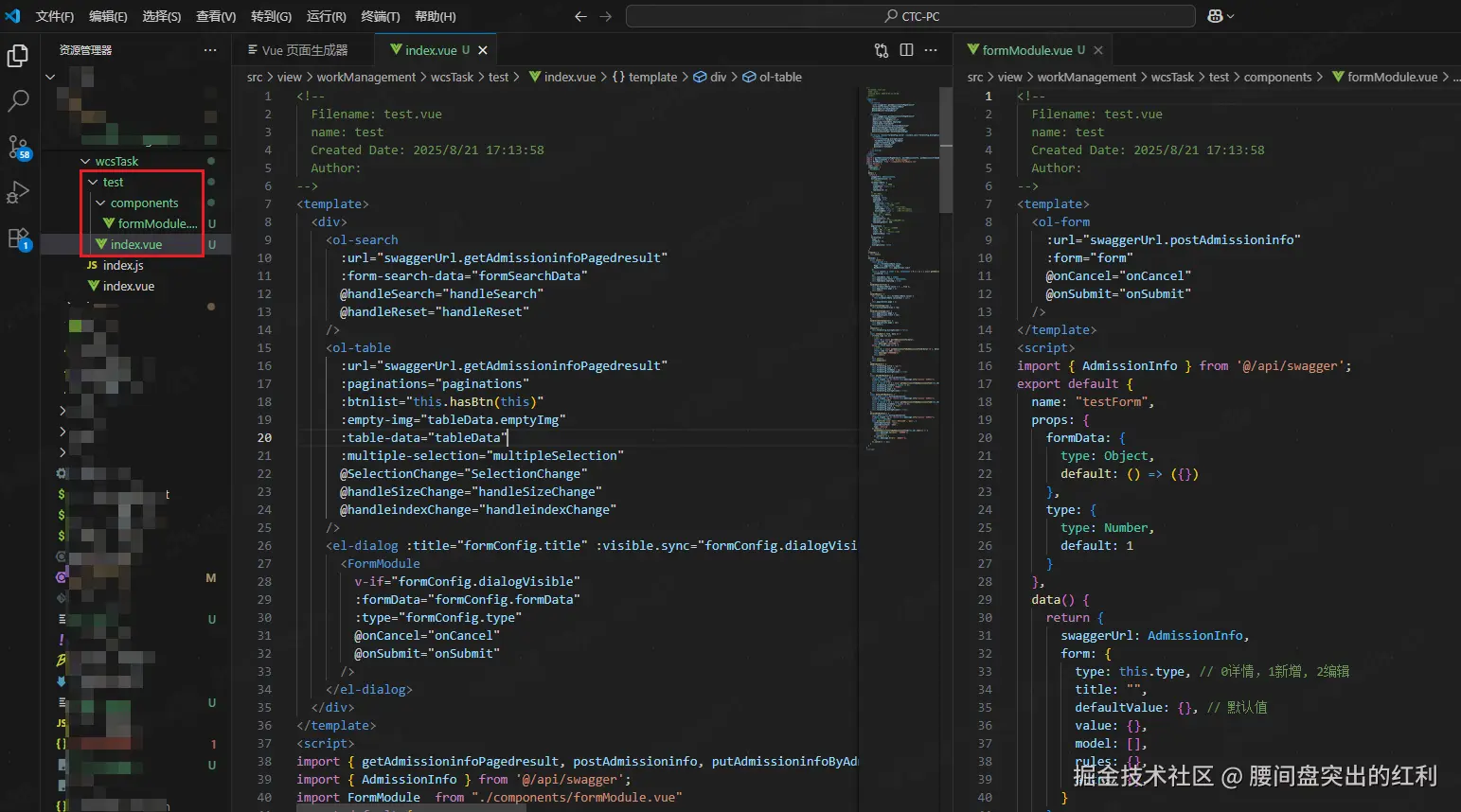Open Source Control with 58 changes
The height and width of the screenshot is (812, 1461).
18,147
